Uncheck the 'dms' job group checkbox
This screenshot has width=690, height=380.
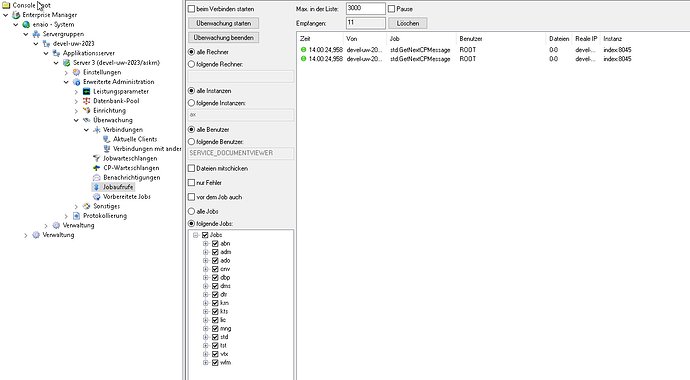[215, 286]
